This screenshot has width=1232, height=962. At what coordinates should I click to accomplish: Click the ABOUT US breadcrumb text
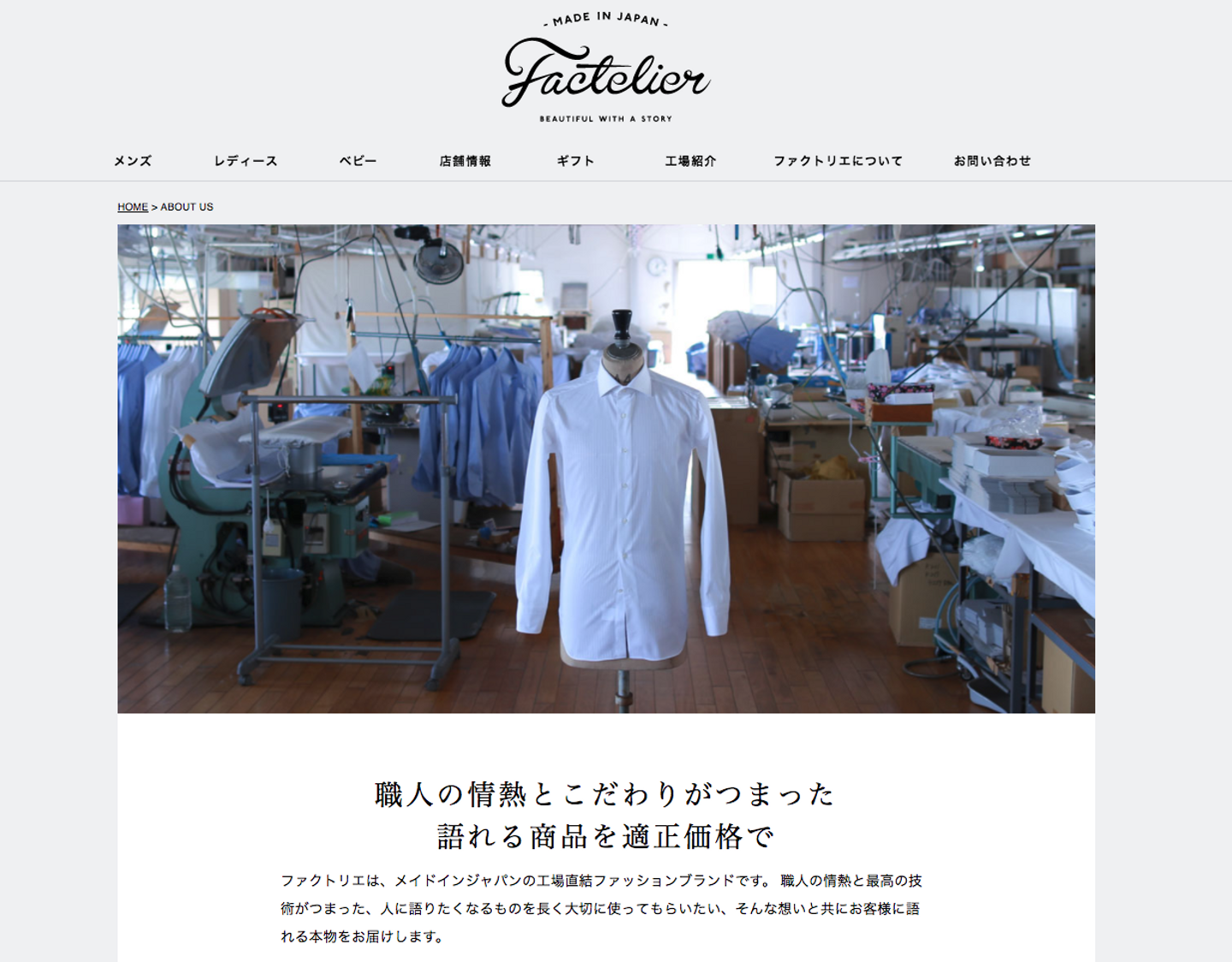[187, 207]
